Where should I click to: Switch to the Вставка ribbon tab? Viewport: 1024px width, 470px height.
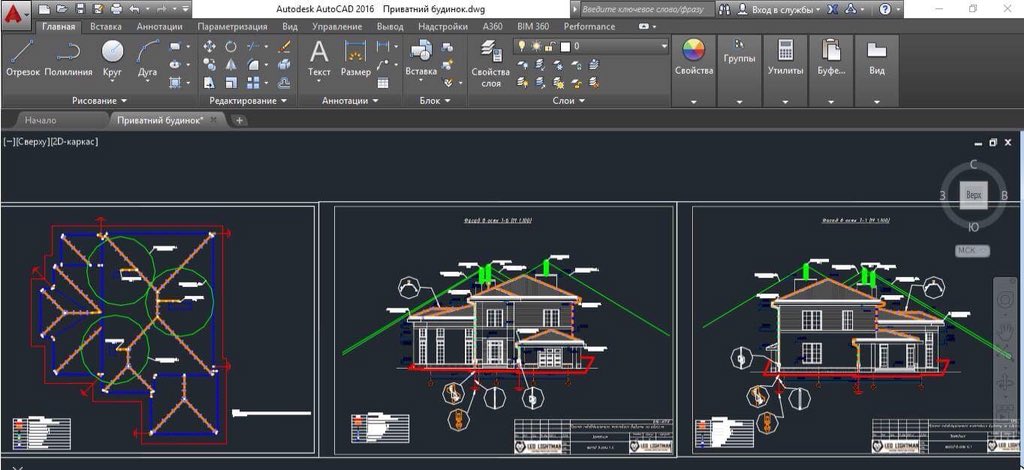pos(106,27)
